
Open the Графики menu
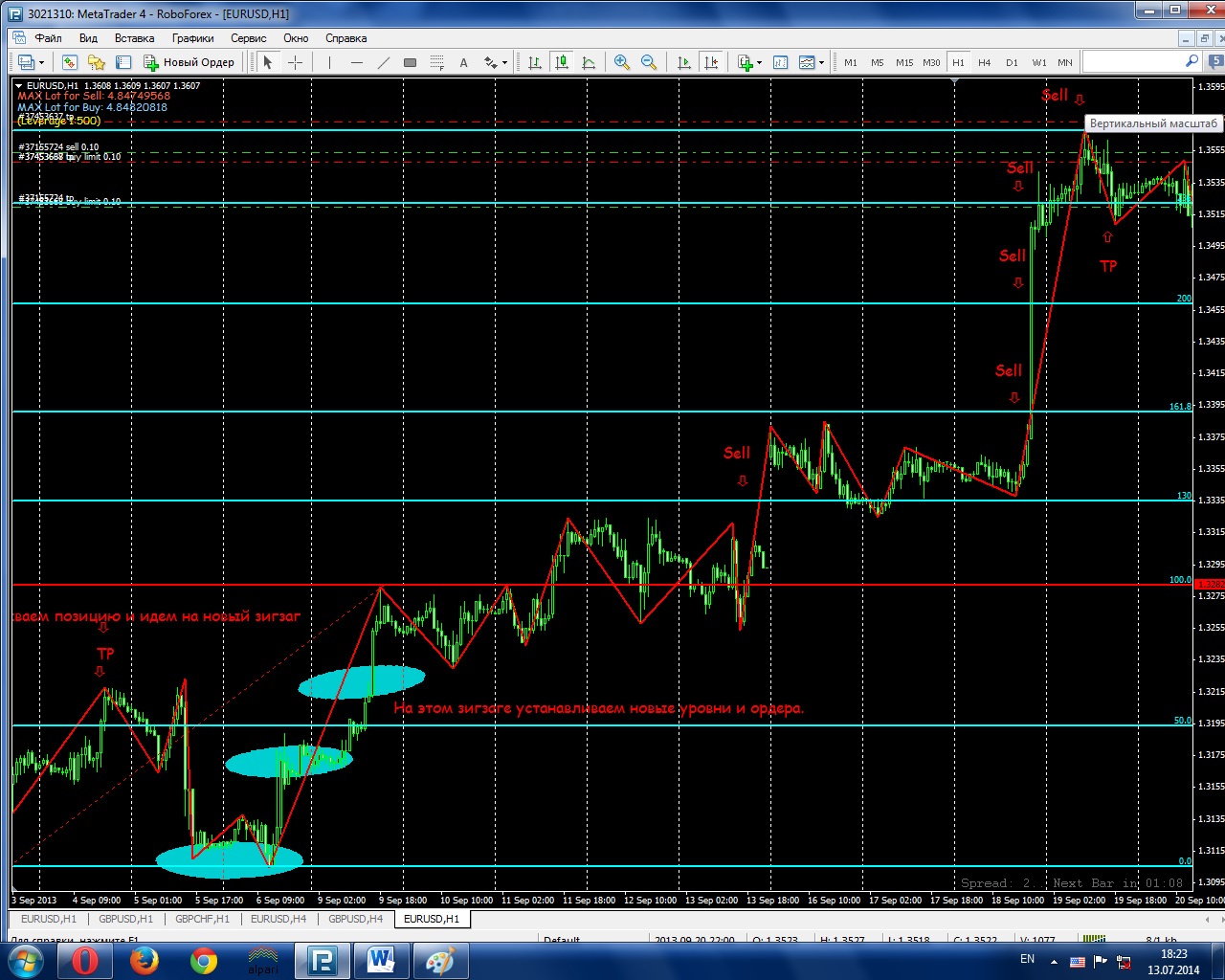coord(192,38)
